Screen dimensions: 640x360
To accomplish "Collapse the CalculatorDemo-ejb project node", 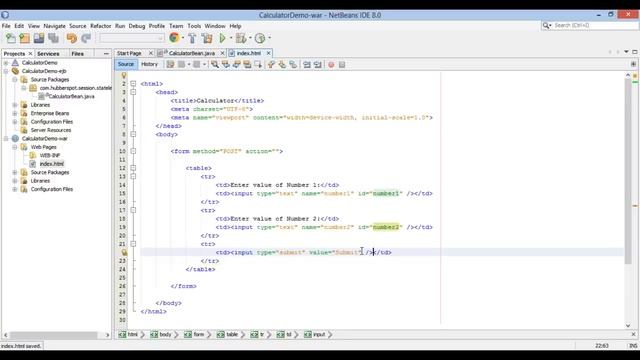I will coord(6,71).
